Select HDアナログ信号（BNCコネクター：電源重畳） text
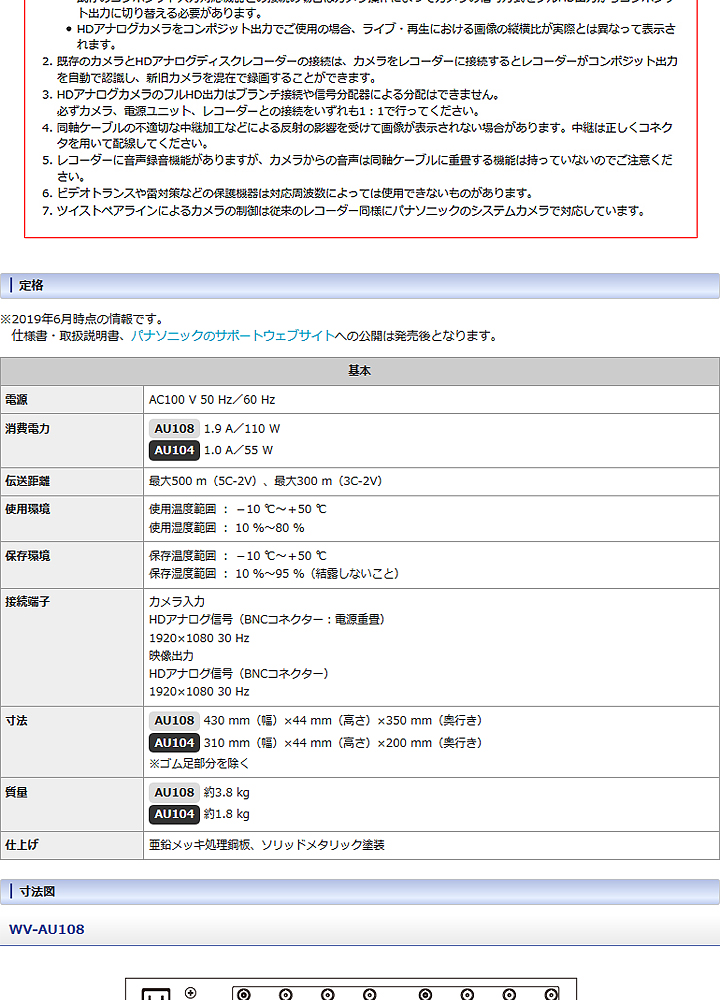 pos(268,619)
